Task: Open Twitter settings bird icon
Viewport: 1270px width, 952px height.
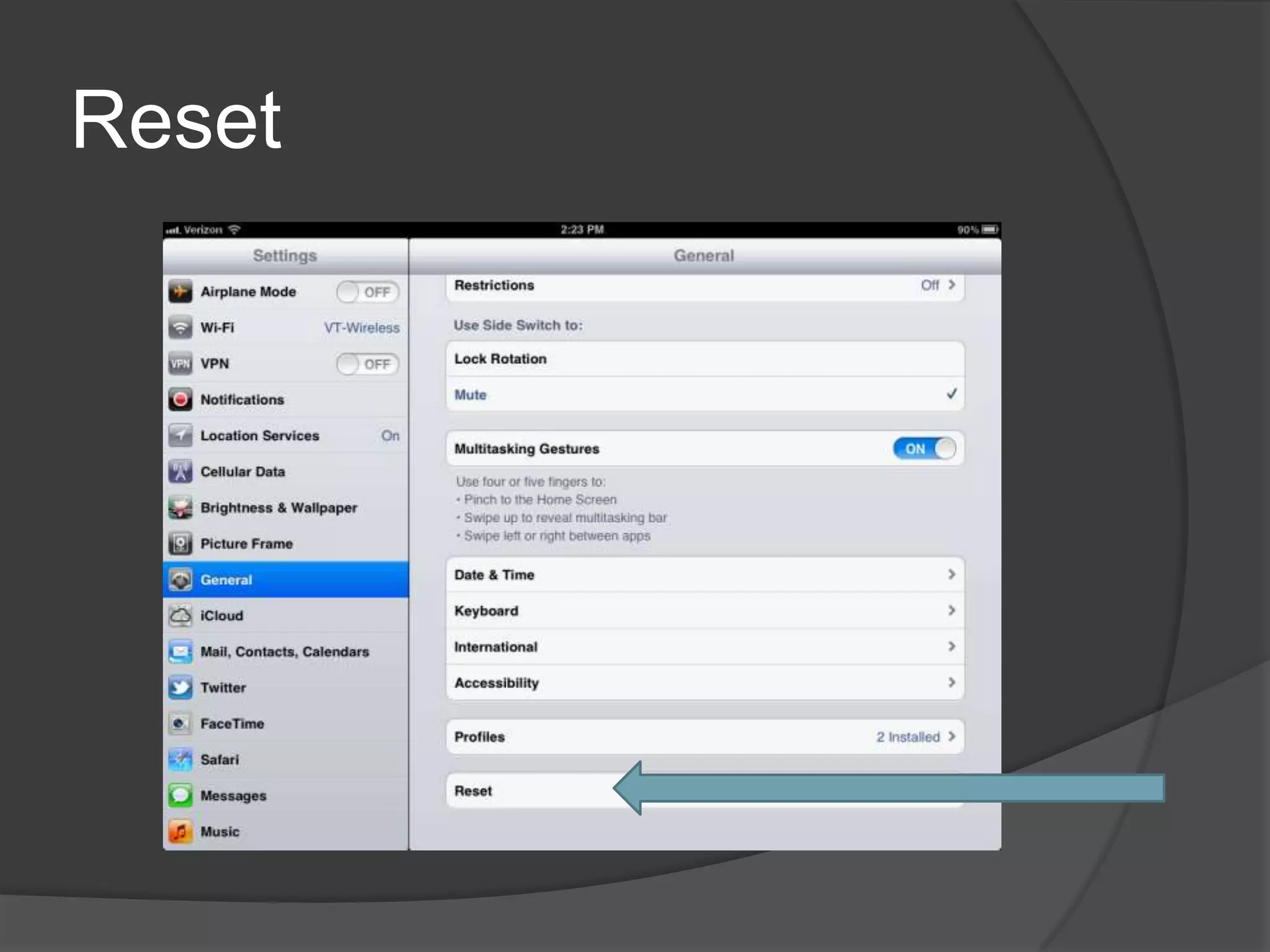Action: pos(180,687)
